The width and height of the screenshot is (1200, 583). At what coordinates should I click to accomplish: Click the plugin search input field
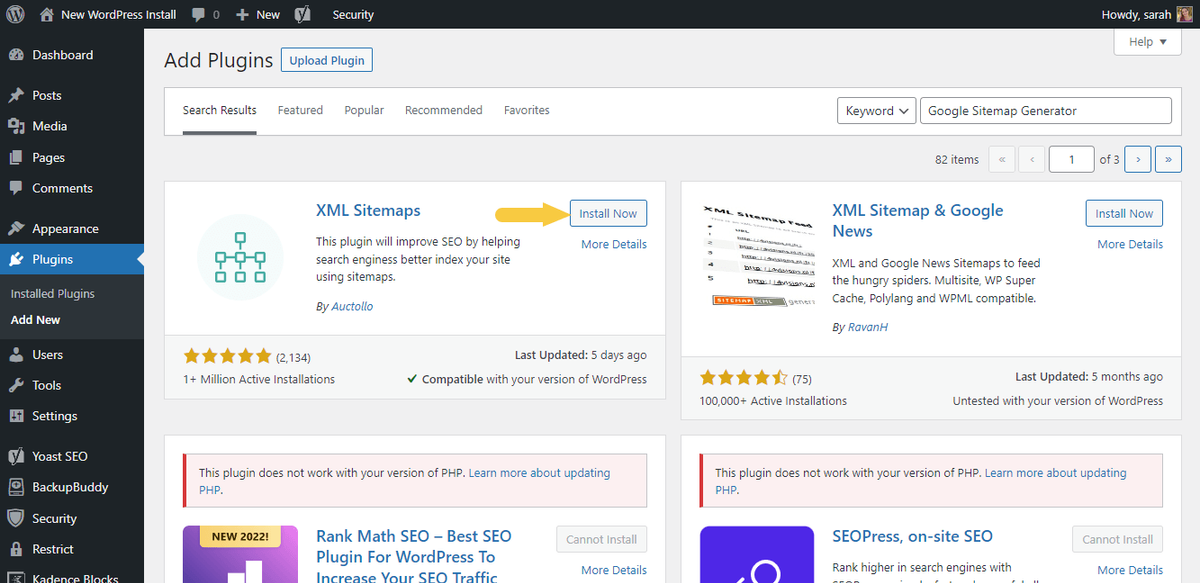click(x=1045, y=111)
